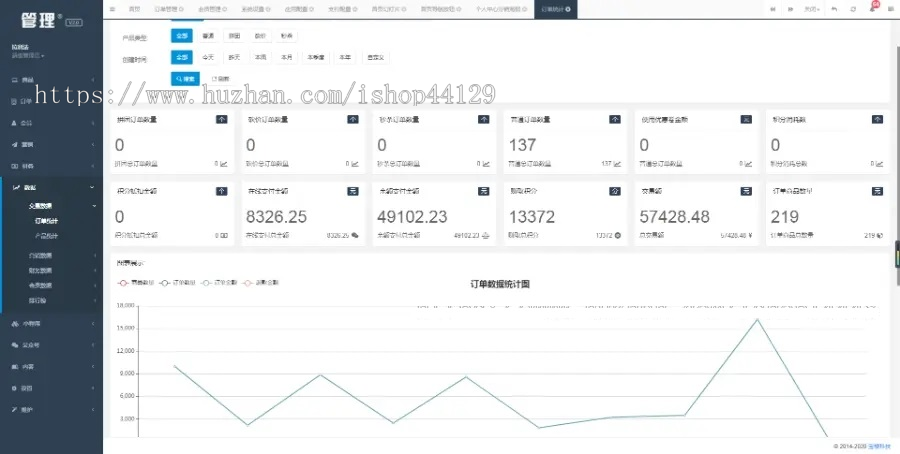The image size is (900, 454).
Task: Click the 营销 paper-plane icon in the sidebar
Action: pos(15,145)
